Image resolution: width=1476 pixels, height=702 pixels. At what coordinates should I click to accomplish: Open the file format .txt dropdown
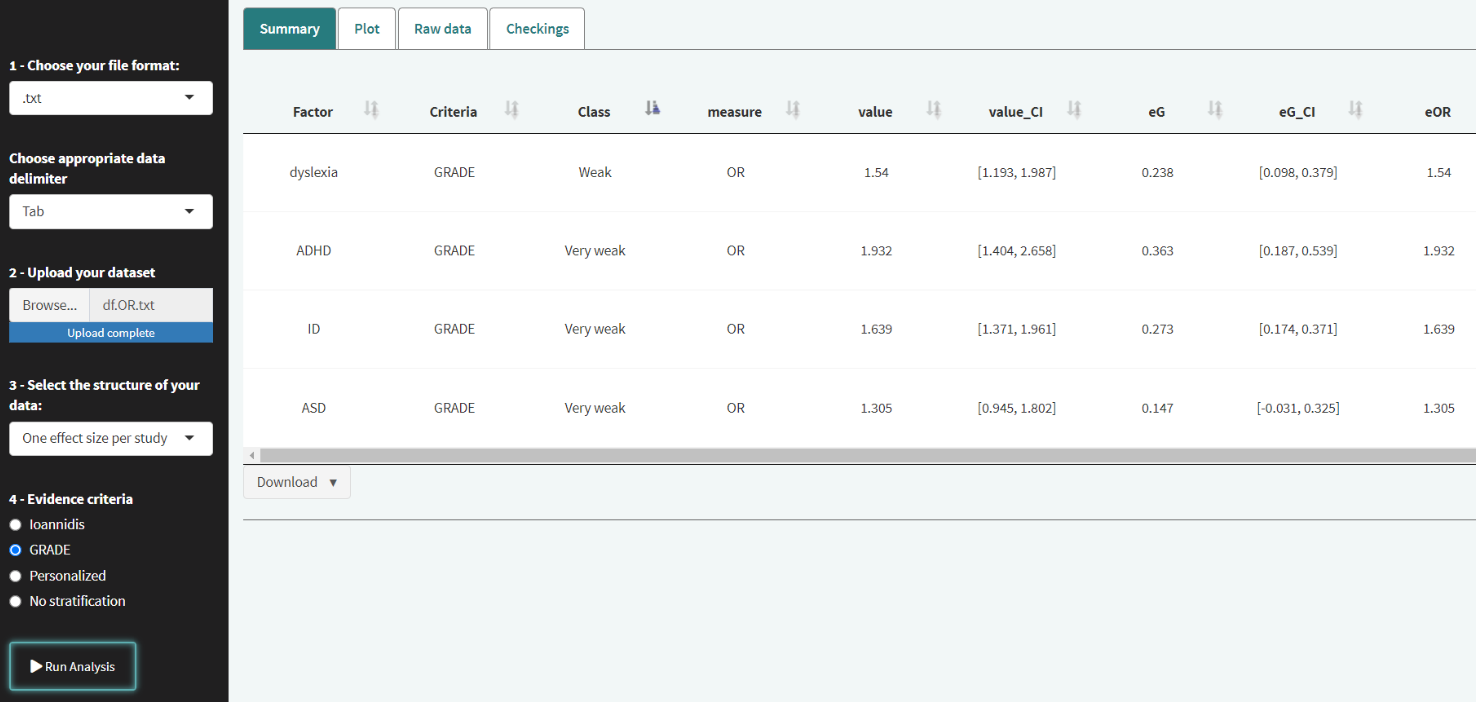click(111, 98)
